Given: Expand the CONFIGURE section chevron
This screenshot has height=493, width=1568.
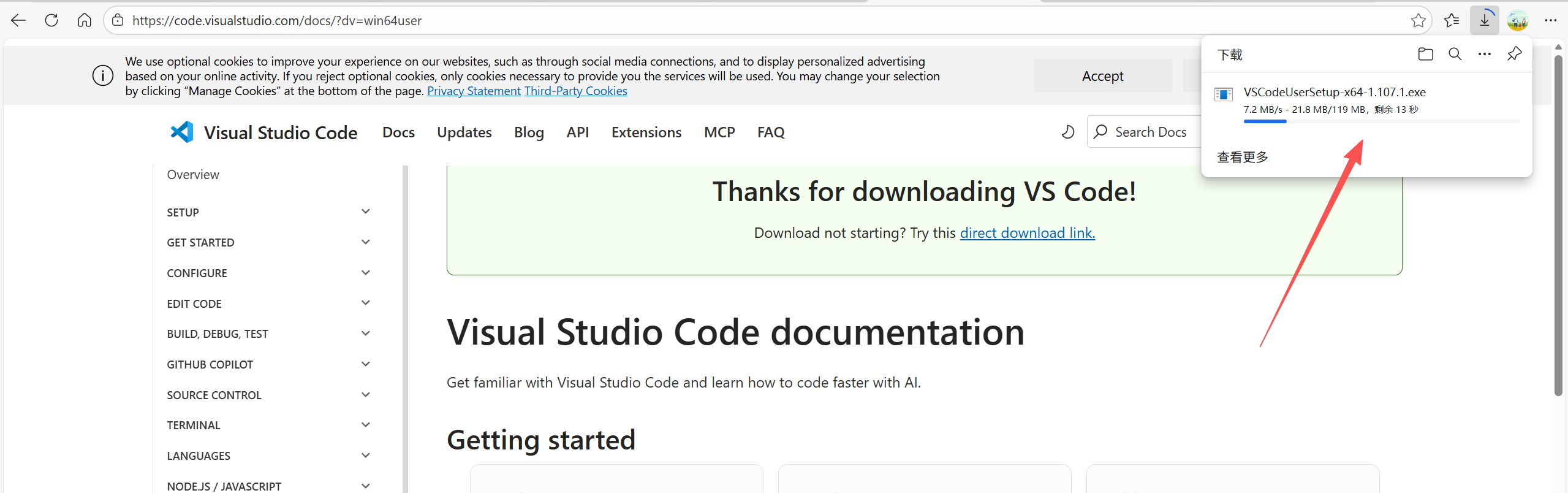Looking at the screenshot, I should point(366,273).
